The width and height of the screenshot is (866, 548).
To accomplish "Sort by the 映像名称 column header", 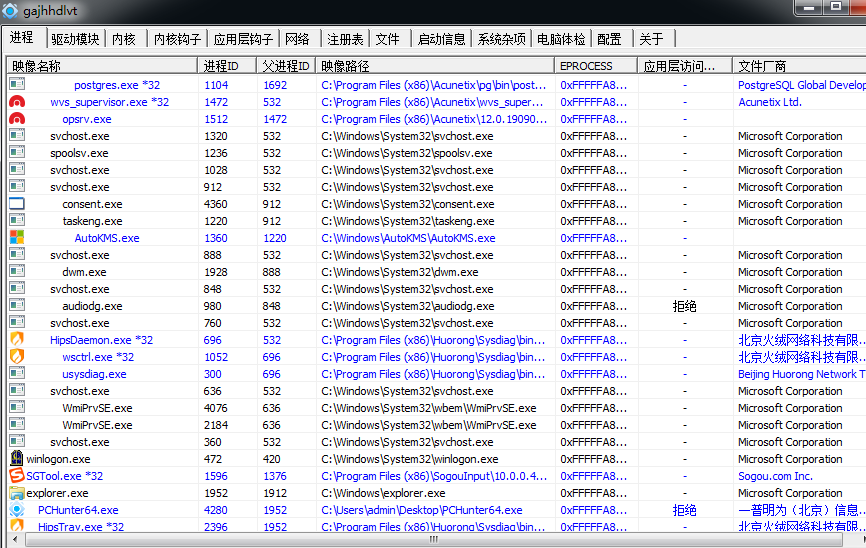I will click(102, 66).
